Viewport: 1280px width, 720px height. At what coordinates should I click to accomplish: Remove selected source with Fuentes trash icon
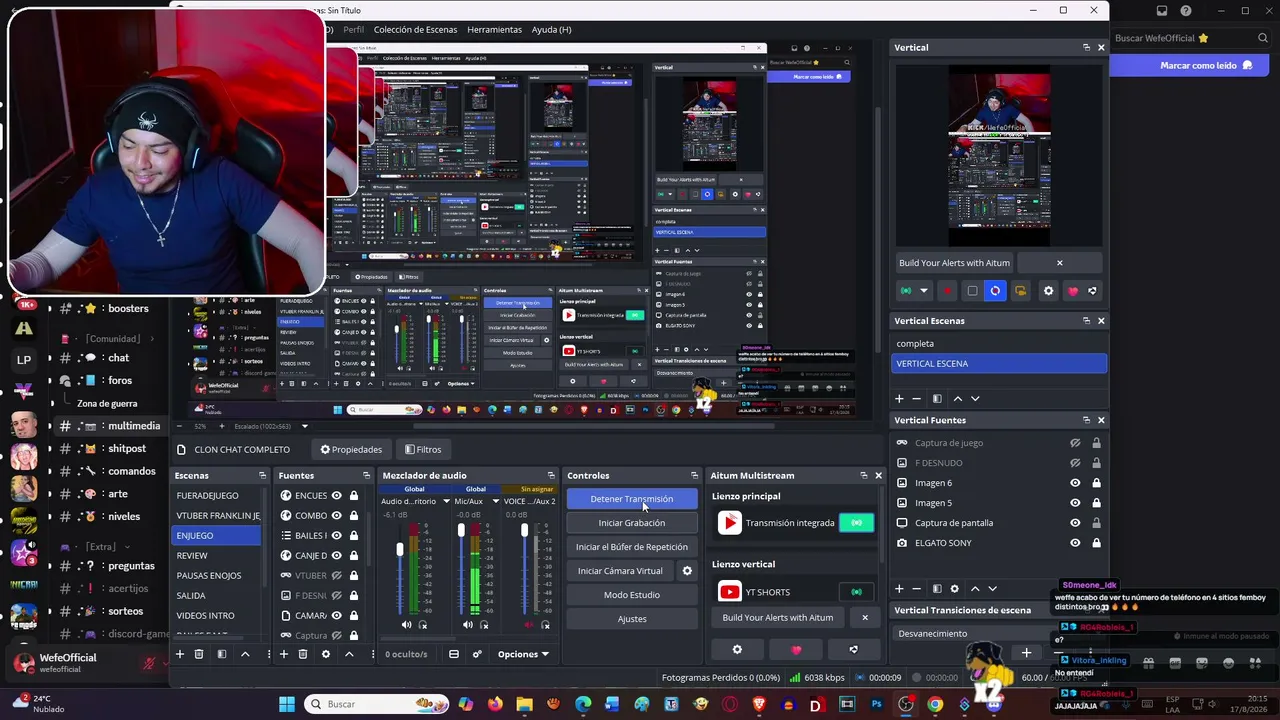coord(303,654)
